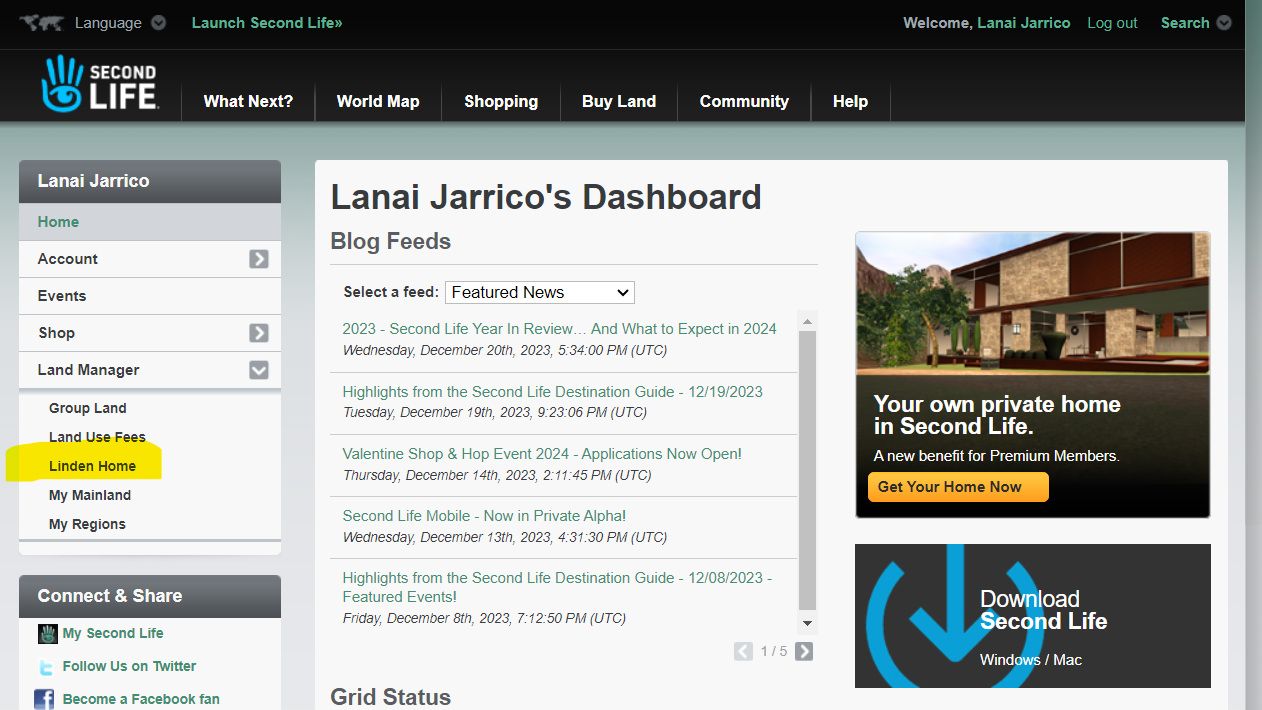Open Land Use Fees submenu item
This screenshot has width=1262, height=710.
coord(97,437)
